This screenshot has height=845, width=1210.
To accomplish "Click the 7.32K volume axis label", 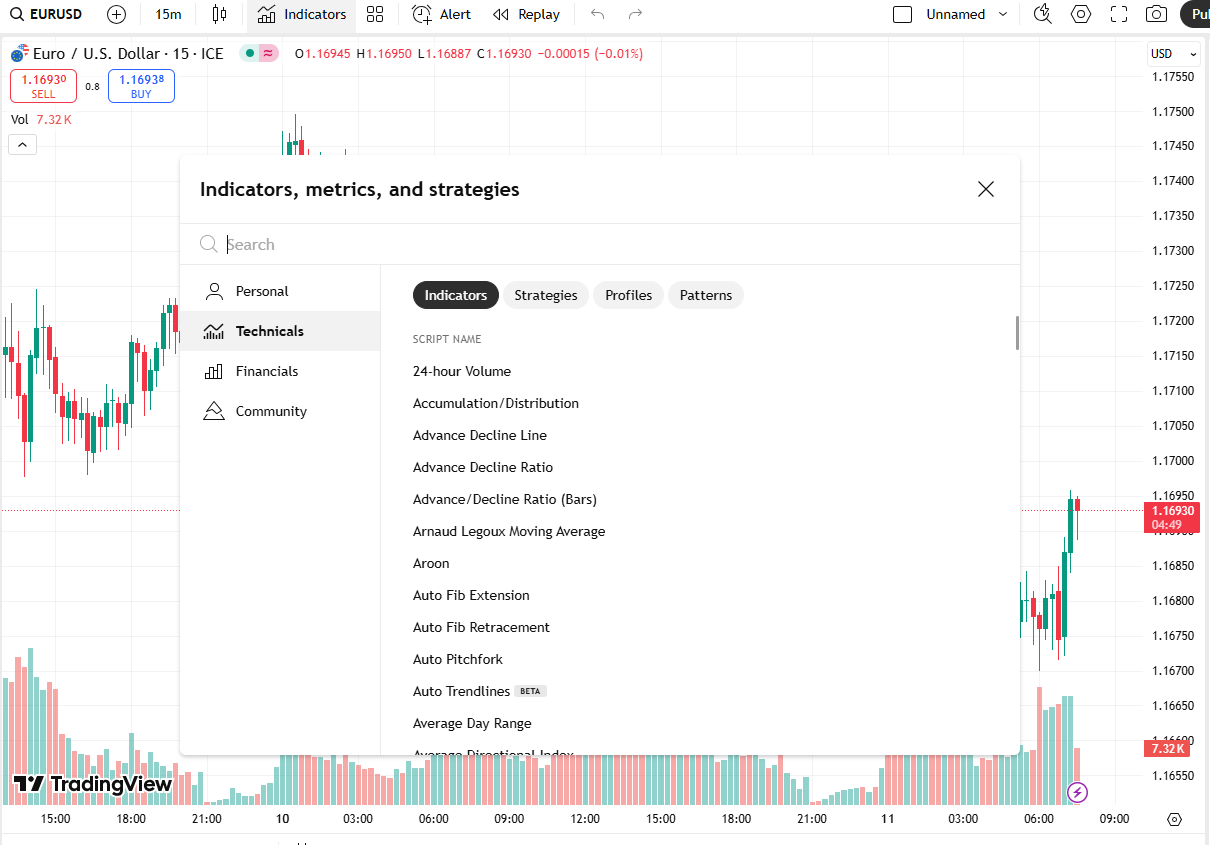I will tap(1167, 748).
